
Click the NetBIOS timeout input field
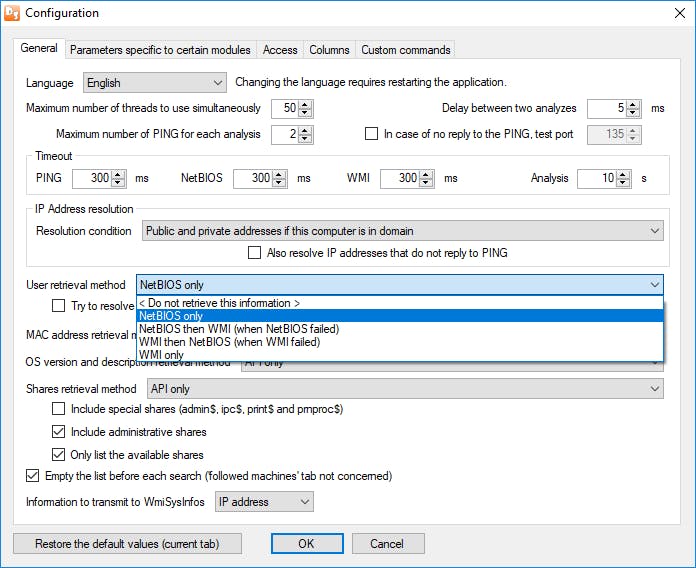point(253,178)
